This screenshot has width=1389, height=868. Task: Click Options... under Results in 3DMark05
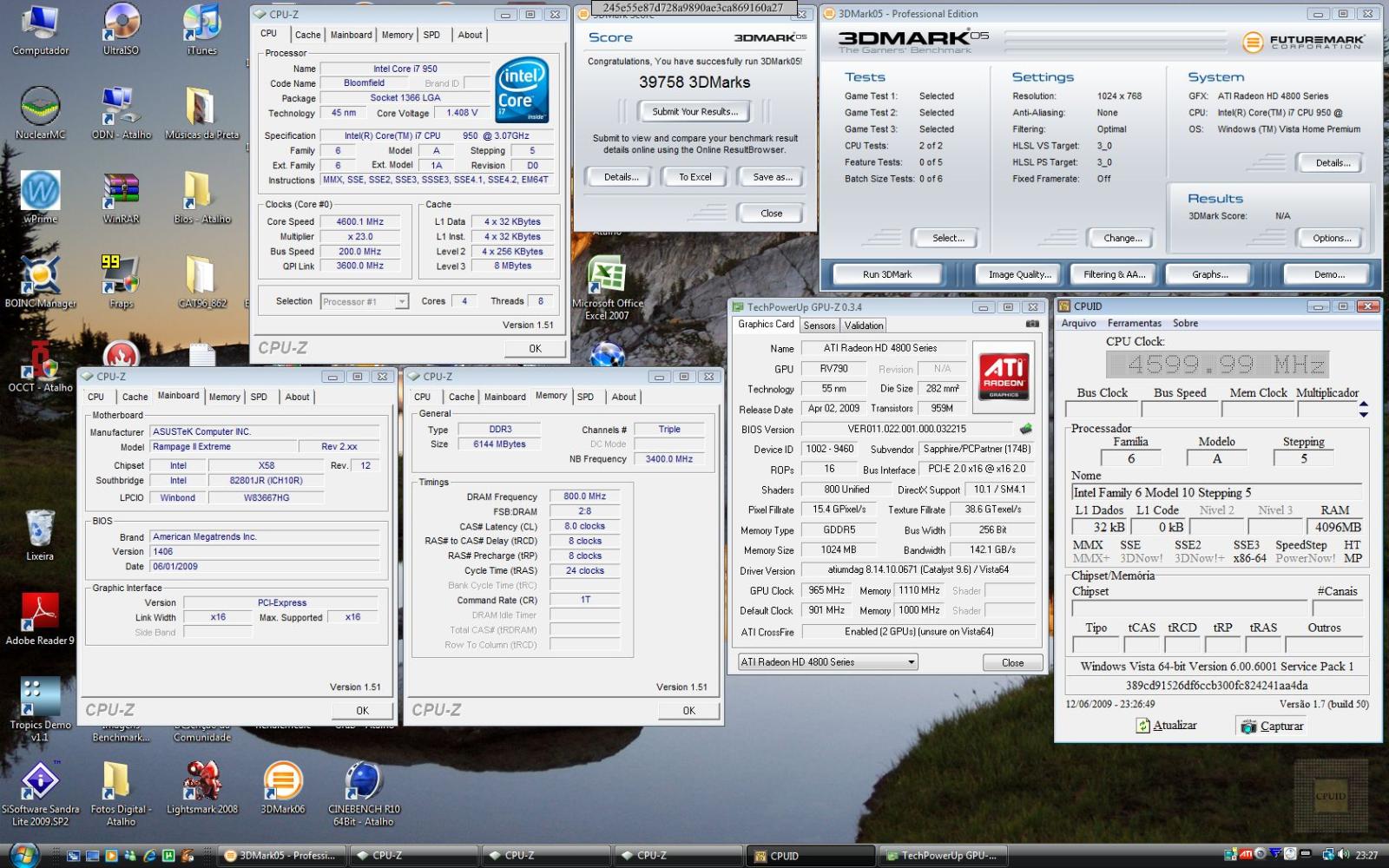(x=1331, y=238)
